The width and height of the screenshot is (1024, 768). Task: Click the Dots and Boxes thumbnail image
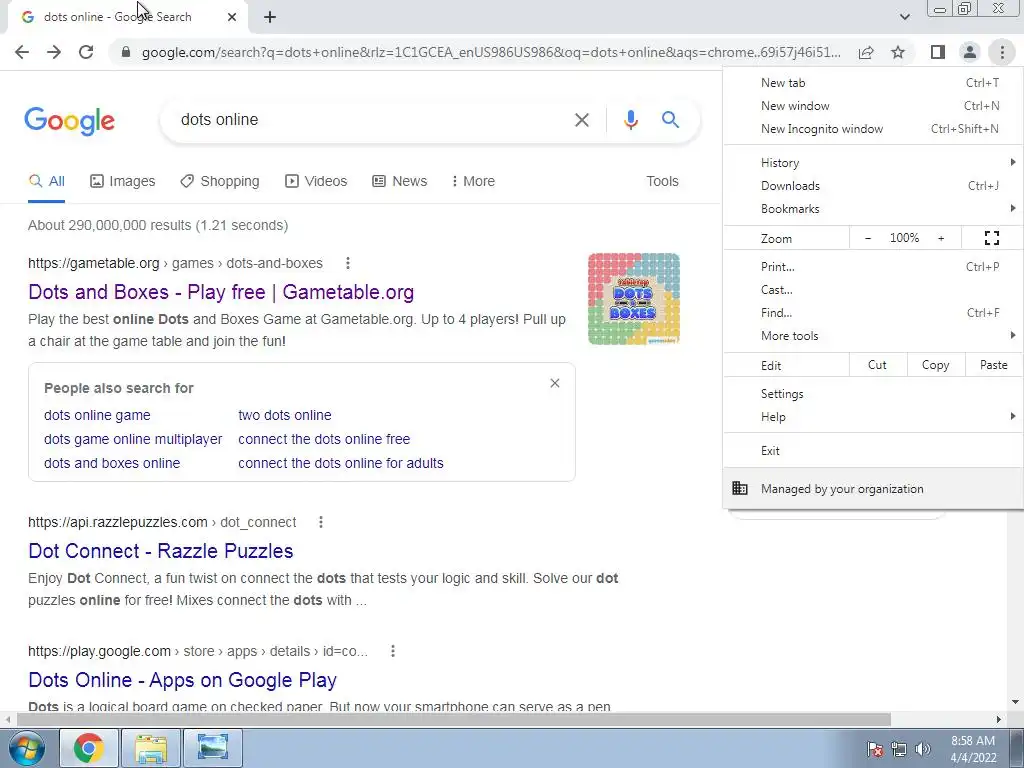tap(633, 299)
